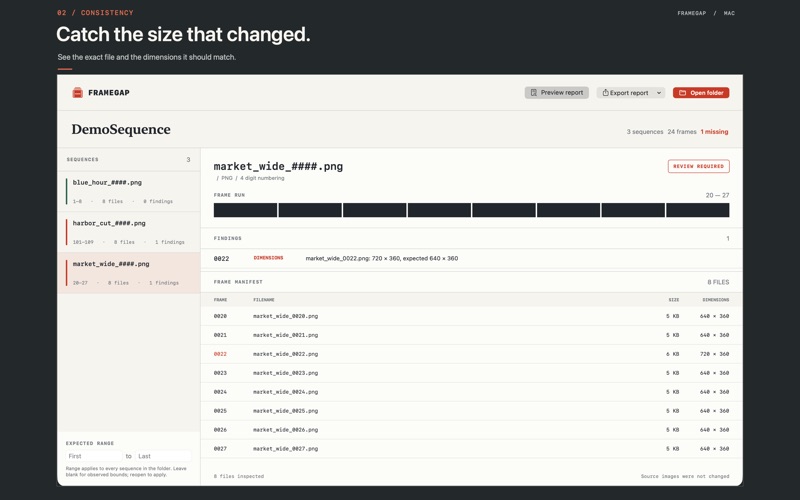The width and height of the screenshot is (800, 500).
Task: Click the Review Required badge
Action: click(698, 166)
